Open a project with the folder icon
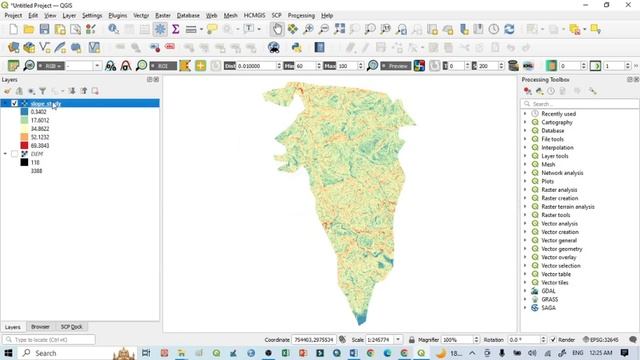This screenshot has width=640, height=360. point(29,29)
